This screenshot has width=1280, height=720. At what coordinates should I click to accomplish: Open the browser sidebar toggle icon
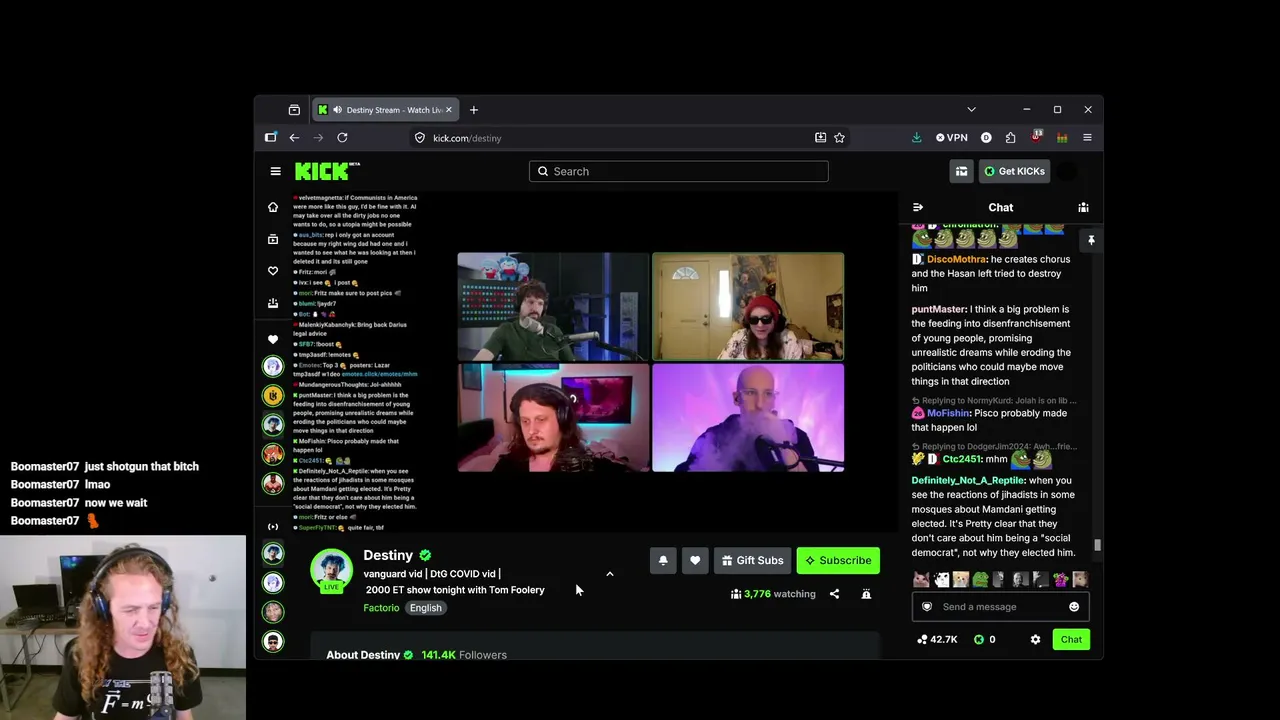click(x=271, y=138)
